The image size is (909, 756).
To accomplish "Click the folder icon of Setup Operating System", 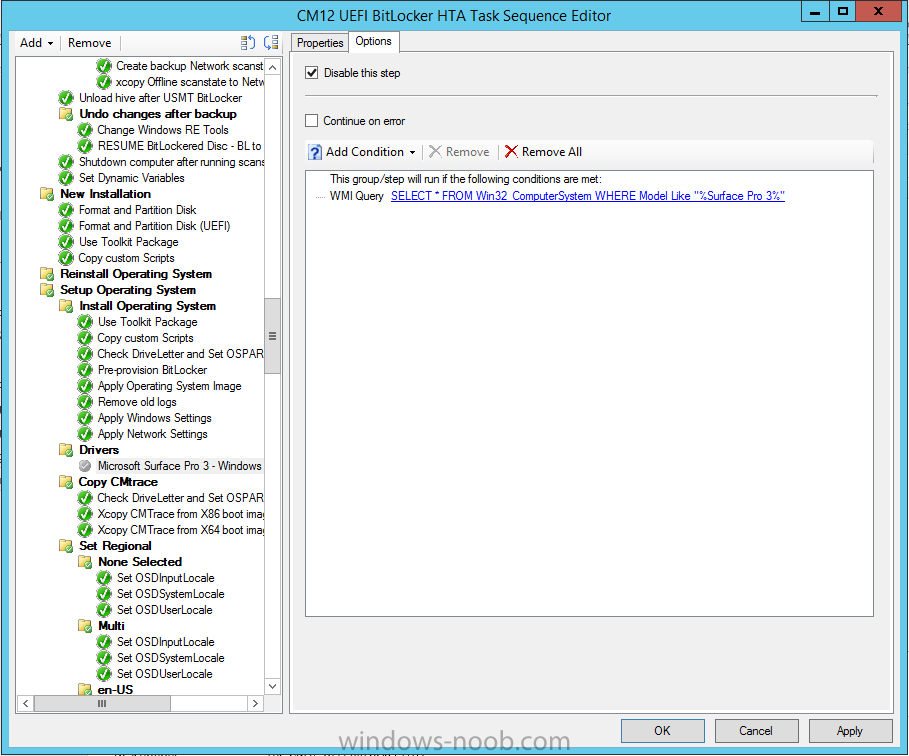I will 48,290.
